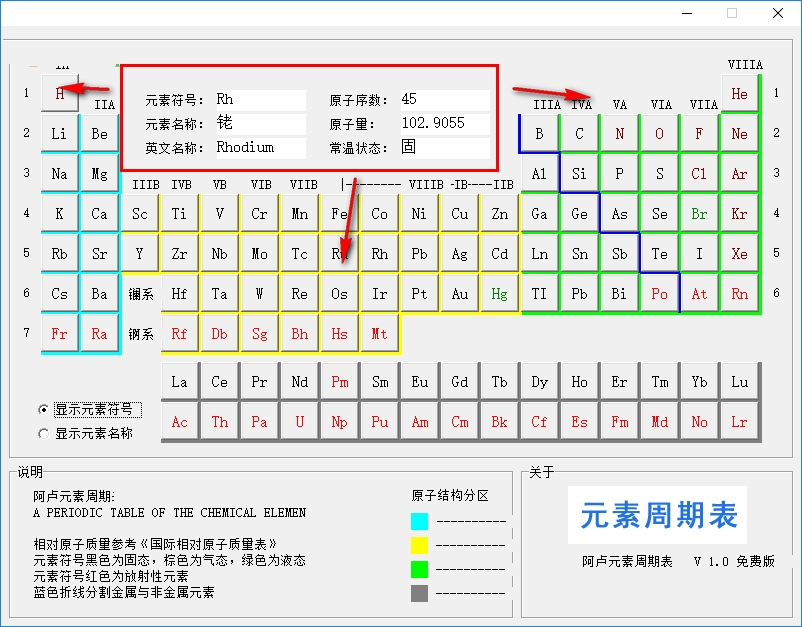802x627 pixels.
Task: Click the green legend color swatch
Action: pos(419,569)
